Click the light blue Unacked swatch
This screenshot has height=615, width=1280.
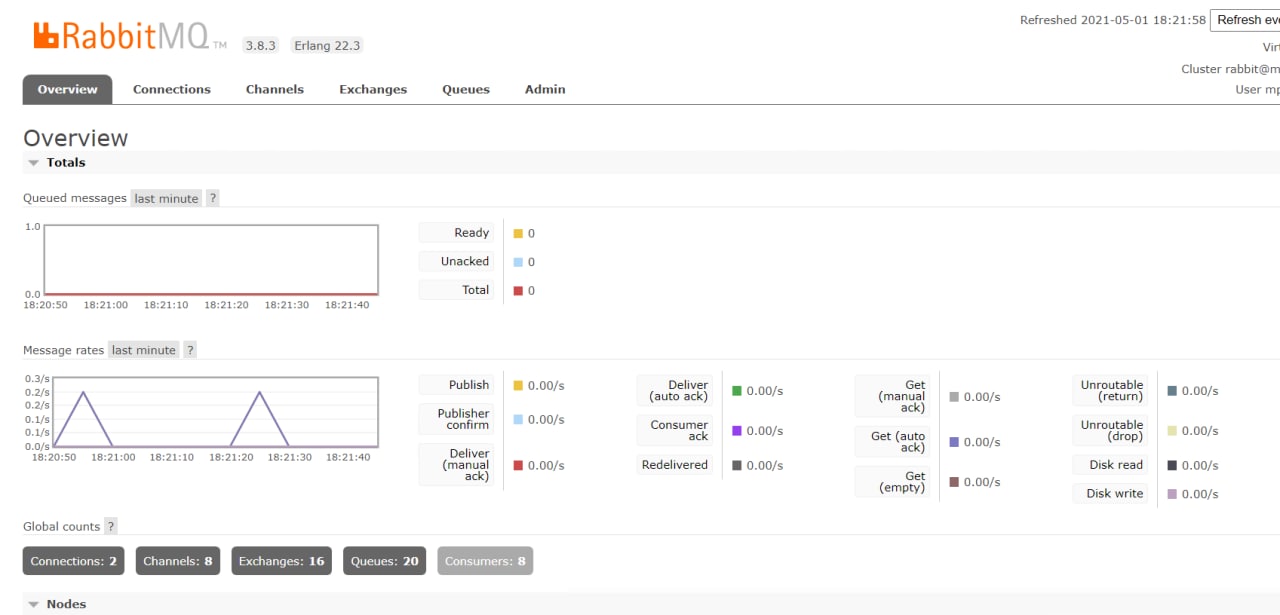click(518, 262)
